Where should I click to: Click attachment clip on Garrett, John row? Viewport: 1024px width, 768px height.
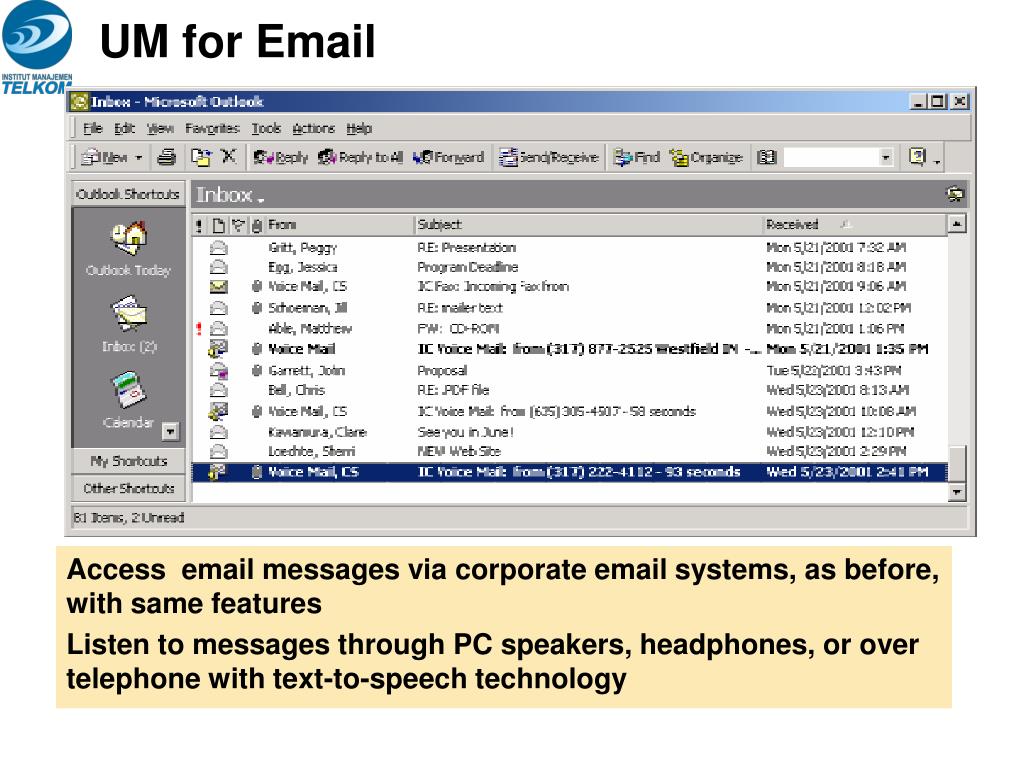257,370
